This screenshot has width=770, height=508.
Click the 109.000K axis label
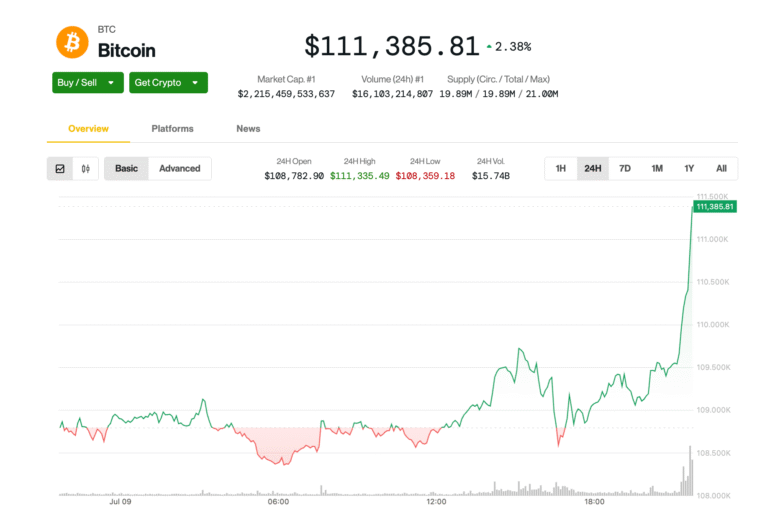click(713, 410)
